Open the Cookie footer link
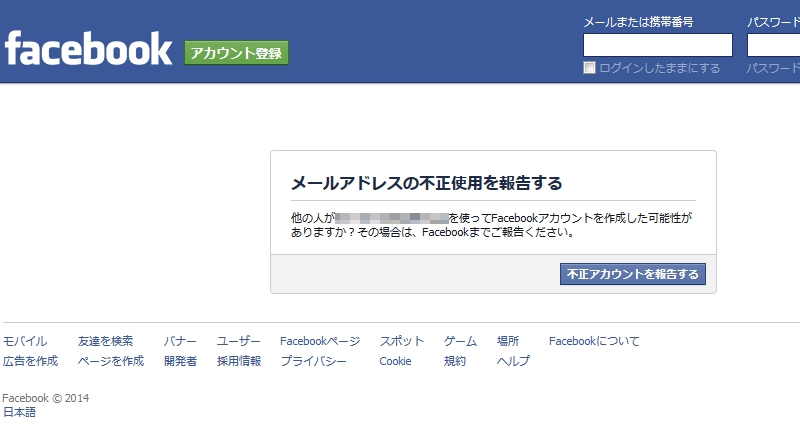This screenshot has height=425, width=800. (x=395, y=361)
